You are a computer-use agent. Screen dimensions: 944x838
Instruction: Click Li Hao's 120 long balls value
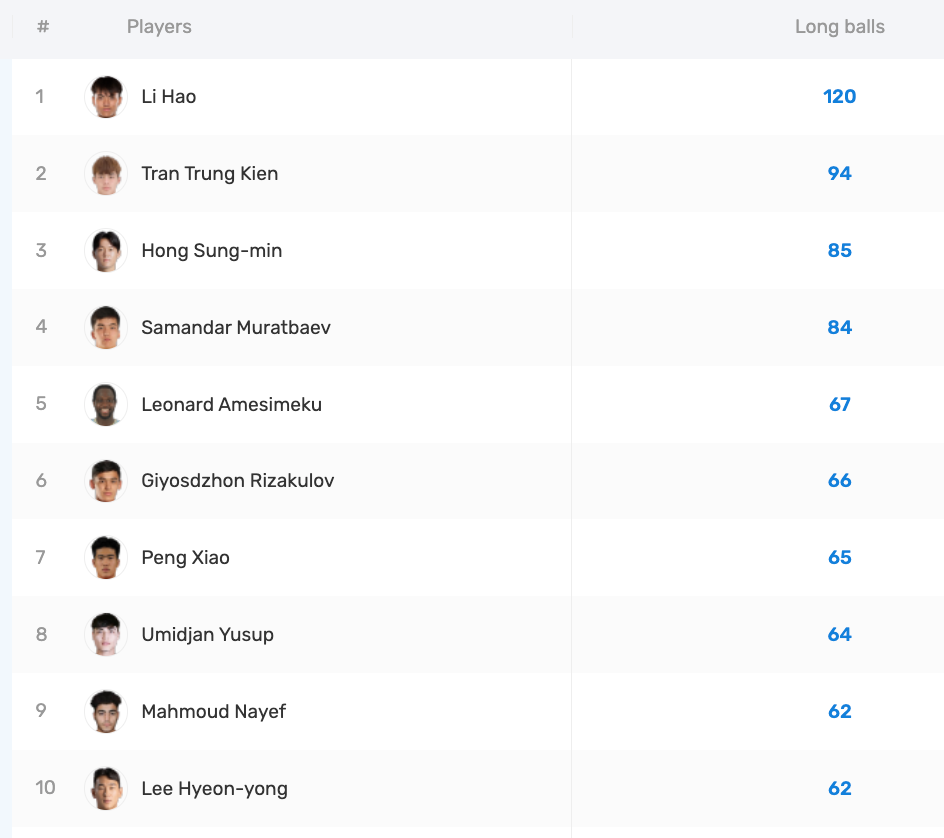tap(839, 97)
